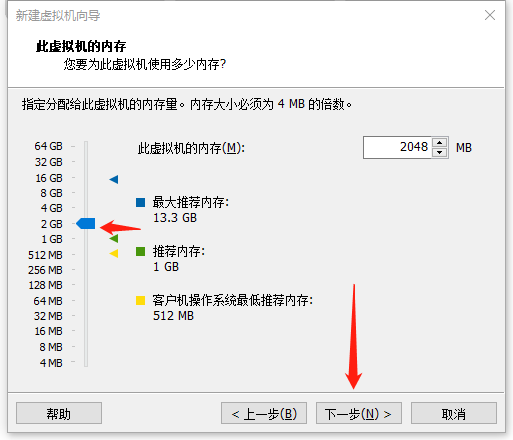Click yellow square legend for 客户机操作系统最低推荐内存

click(140, 300)
